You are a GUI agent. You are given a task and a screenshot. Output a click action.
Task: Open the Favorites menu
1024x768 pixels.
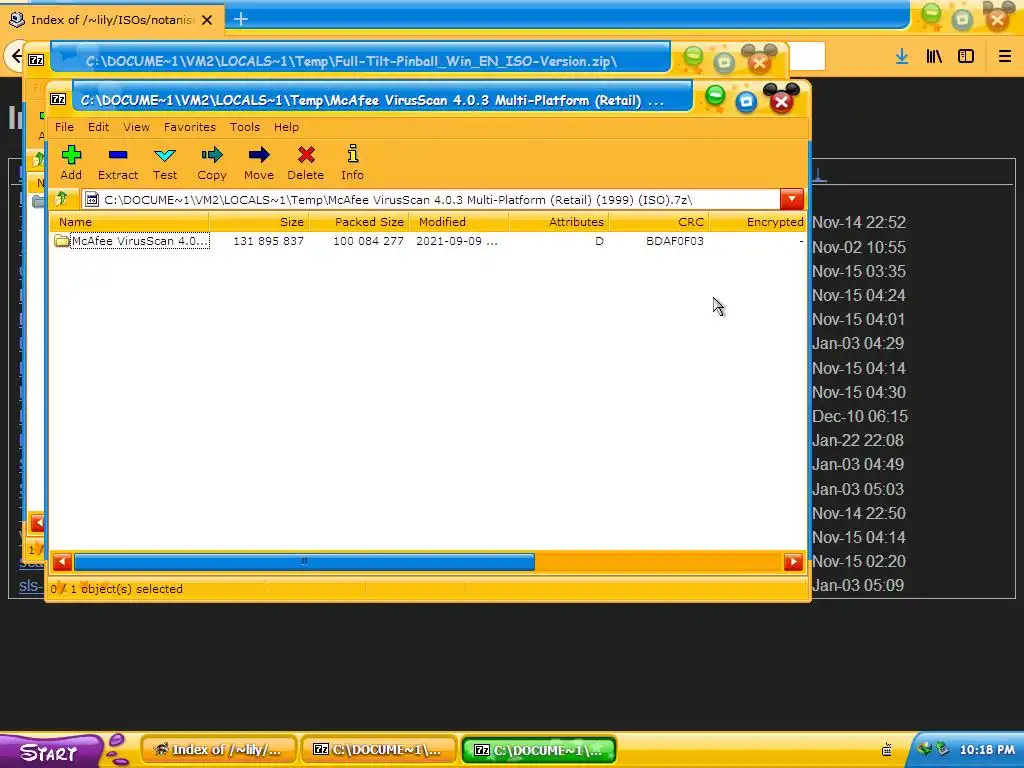pyautogui.click(x=189, y=127)
